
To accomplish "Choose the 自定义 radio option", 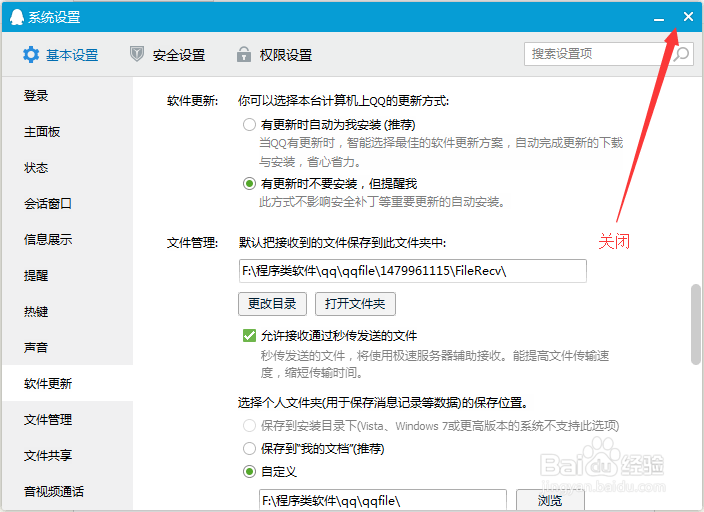I will (x=249, y=472).
